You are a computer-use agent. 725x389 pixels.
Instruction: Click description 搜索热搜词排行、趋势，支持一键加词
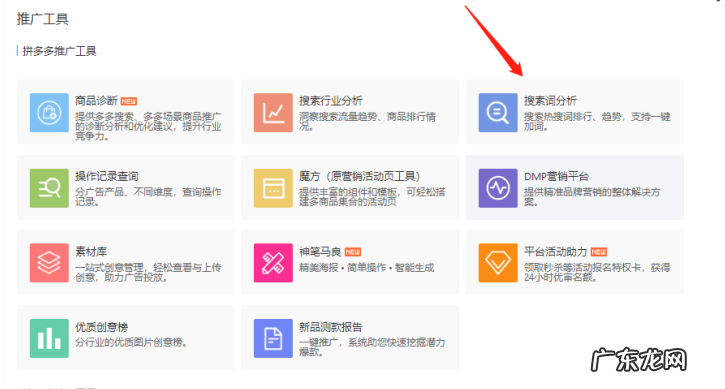tap(597, 121)
